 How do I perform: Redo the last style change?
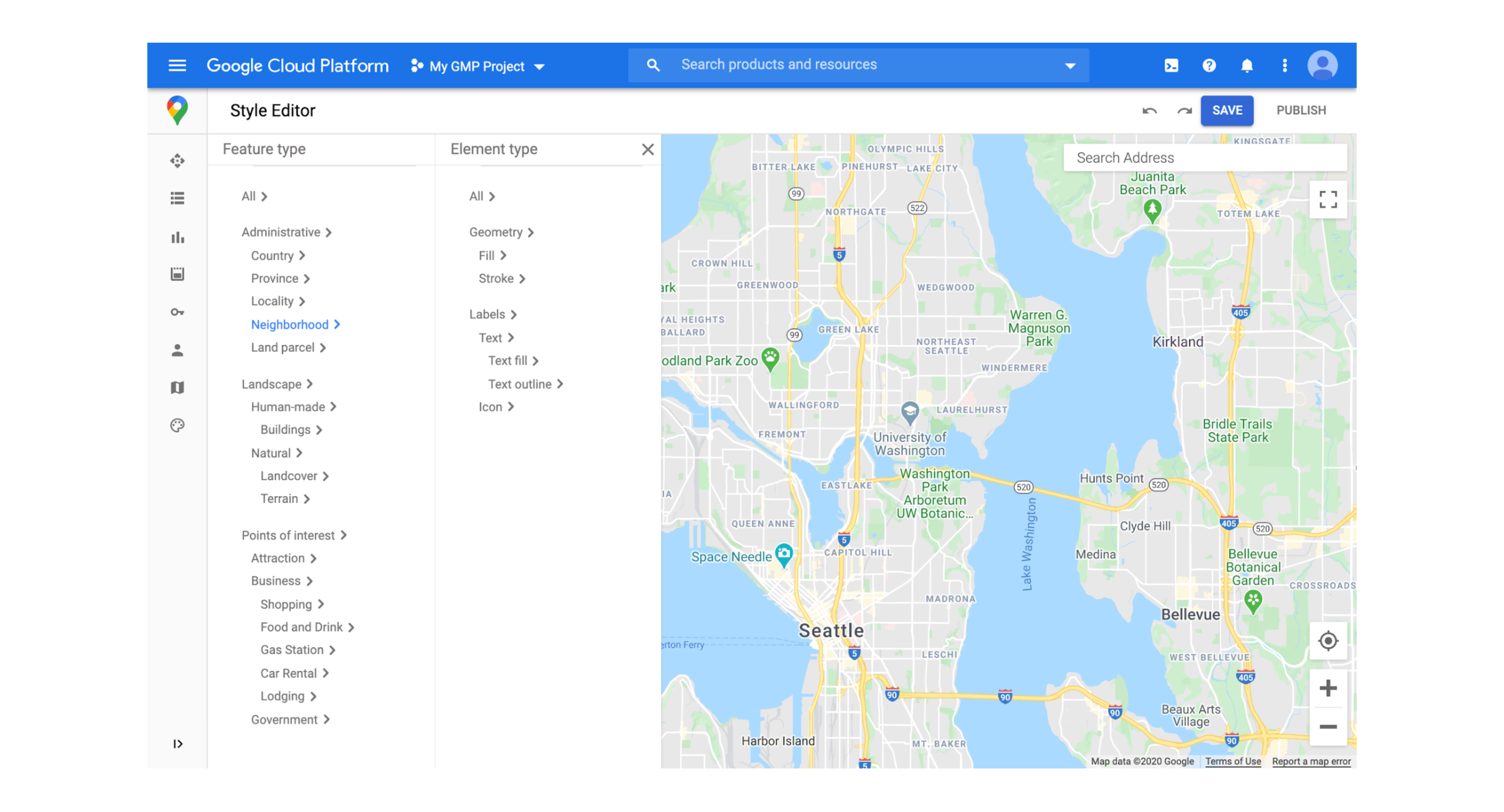[1184, 111]
